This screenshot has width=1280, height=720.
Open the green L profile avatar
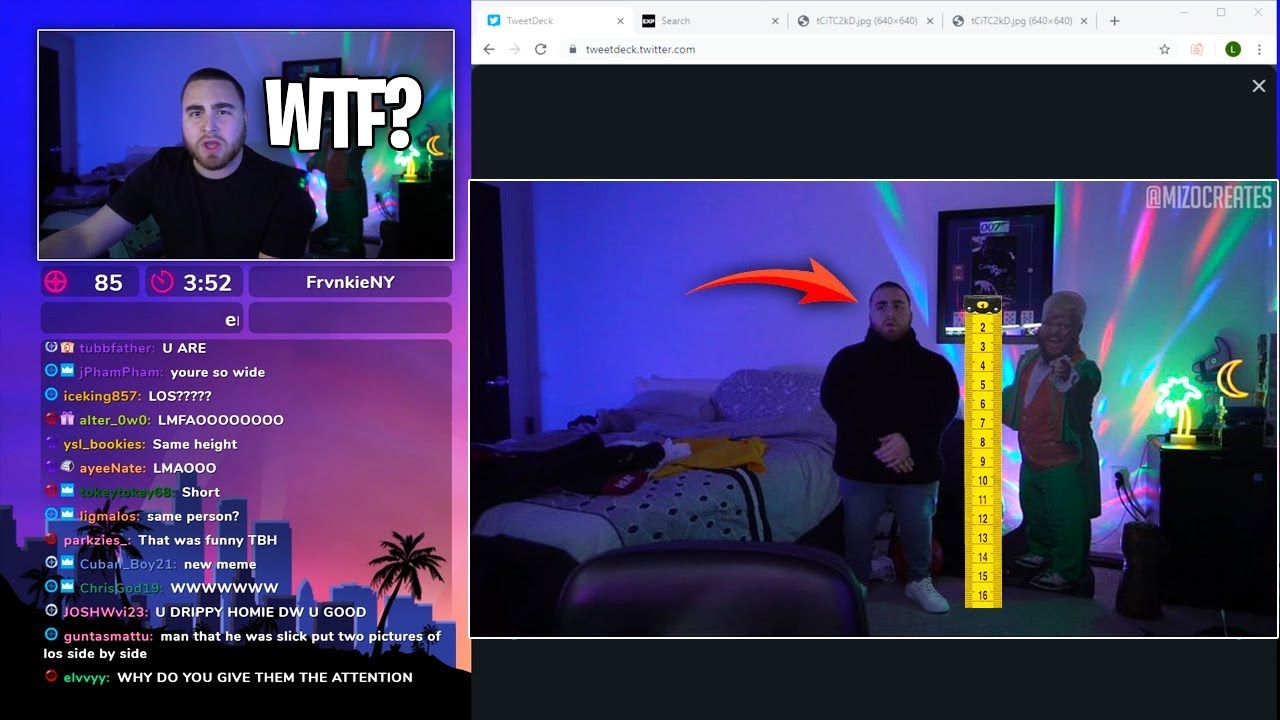1233,49
